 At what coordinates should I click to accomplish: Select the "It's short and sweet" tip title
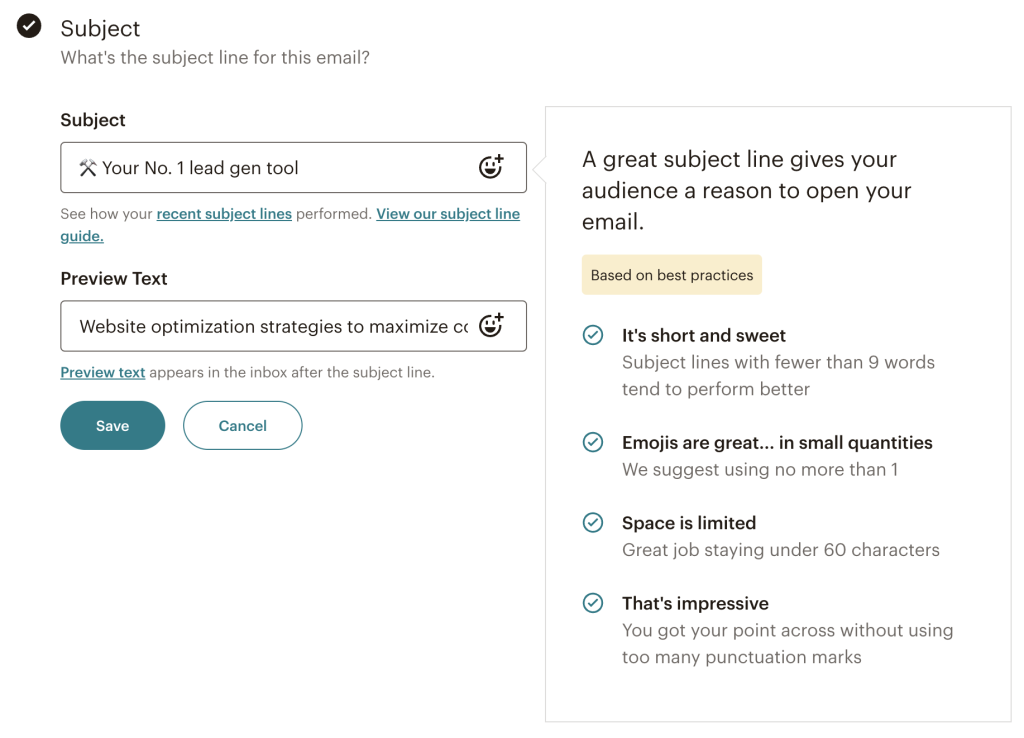point(704,335)
